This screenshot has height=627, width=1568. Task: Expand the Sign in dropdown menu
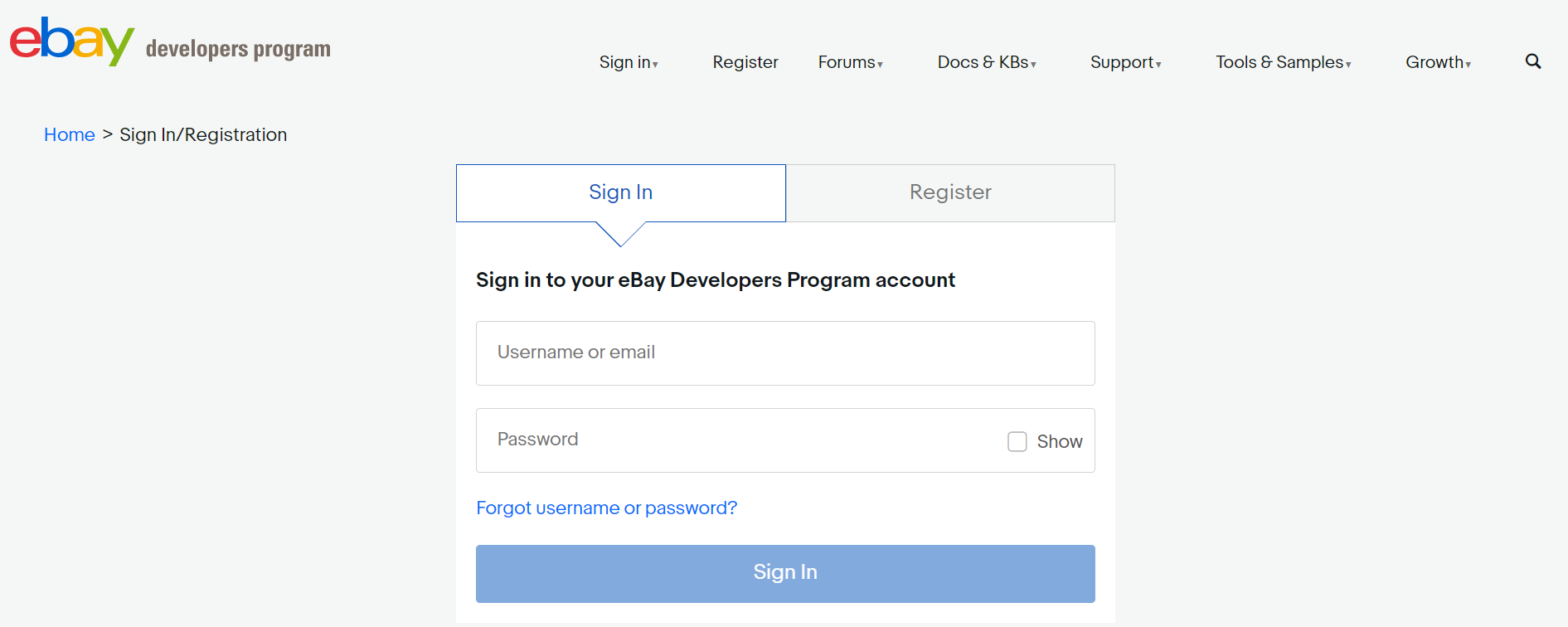tap(629, 62)
